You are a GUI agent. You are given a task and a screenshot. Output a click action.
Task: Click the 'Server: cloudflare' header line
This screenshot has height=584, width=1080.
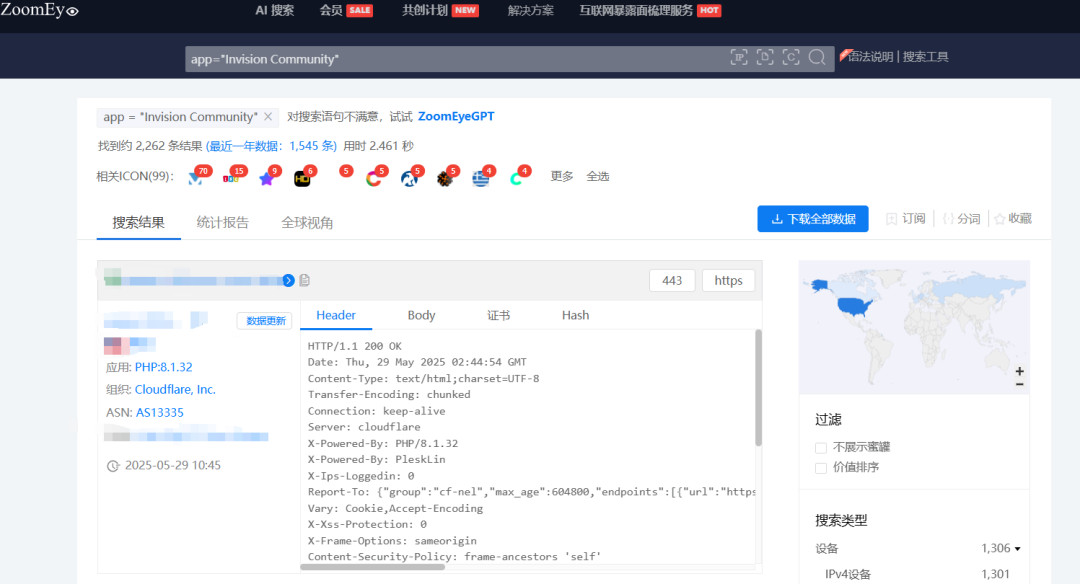(364, 427)
